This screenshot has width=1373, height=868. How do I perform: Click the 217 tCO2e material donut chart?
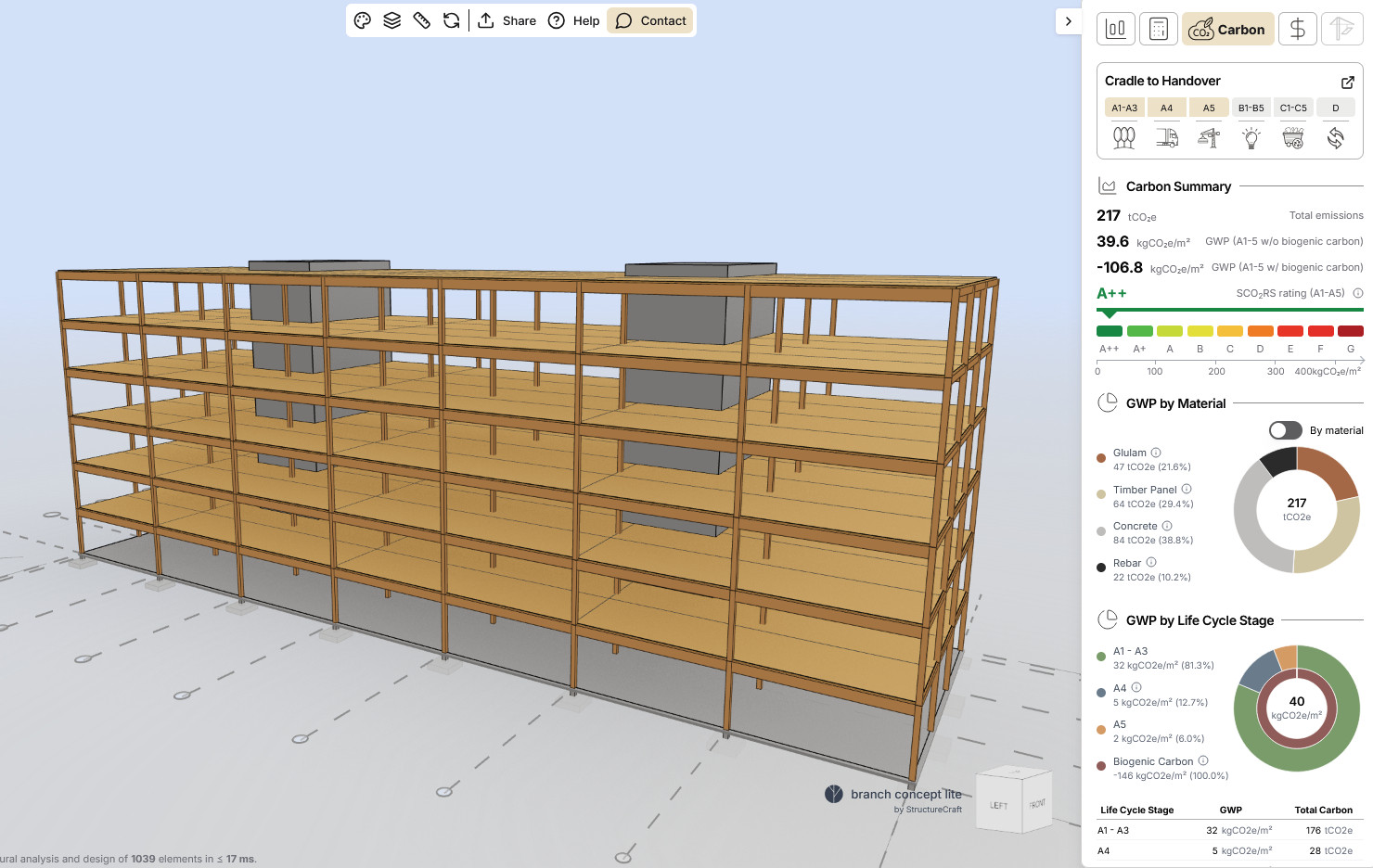[x=1297, y=510]
